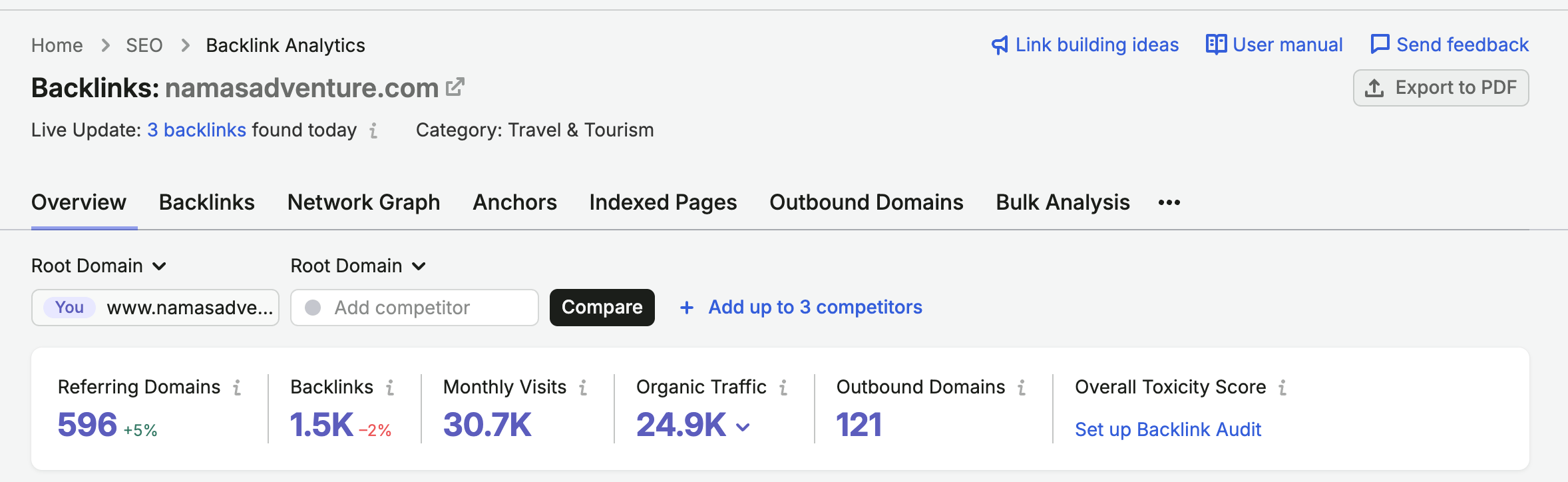The height and width of the screenshot is (482, 1568).
Task: Click plus icon for adding competitors
Action: (x=687, y=308)
